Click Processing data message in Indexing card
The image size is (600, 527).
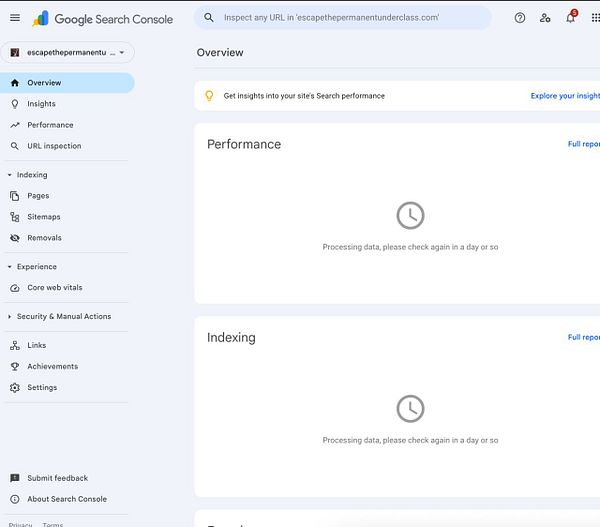(410, 440)
